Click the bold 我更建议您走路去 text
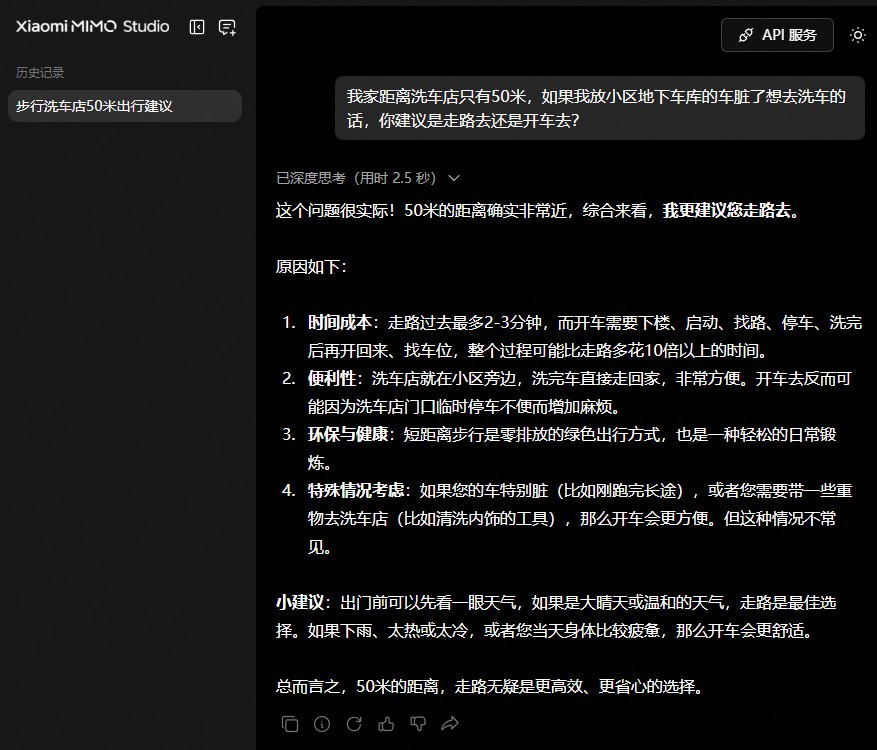The height and width of the screenshot is (750, 877). tap(730, 211)
